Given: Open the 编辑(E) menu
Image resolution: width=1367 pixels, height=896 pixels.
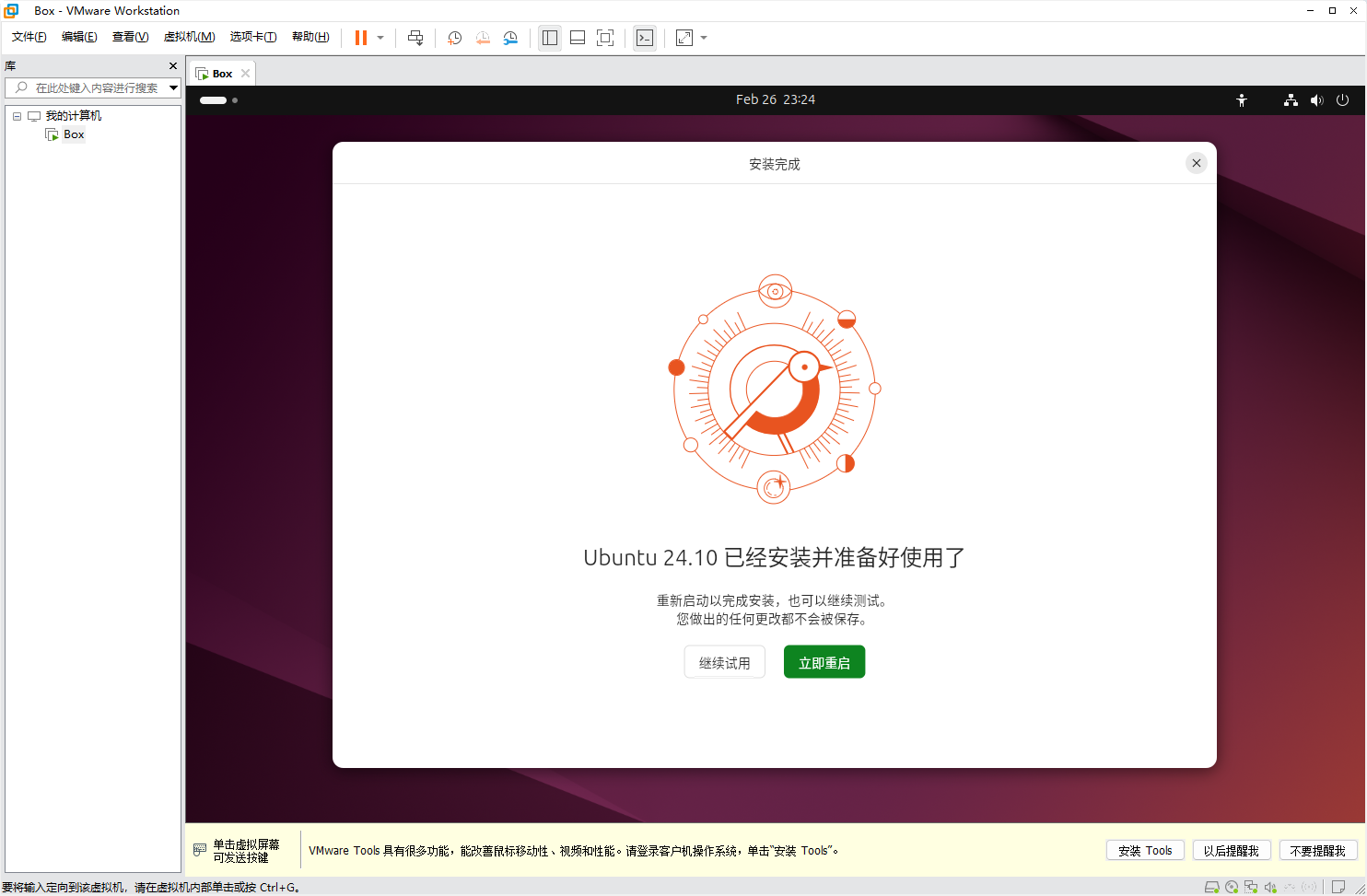Looking at the screenshot, I should click(x=79, y=37).
